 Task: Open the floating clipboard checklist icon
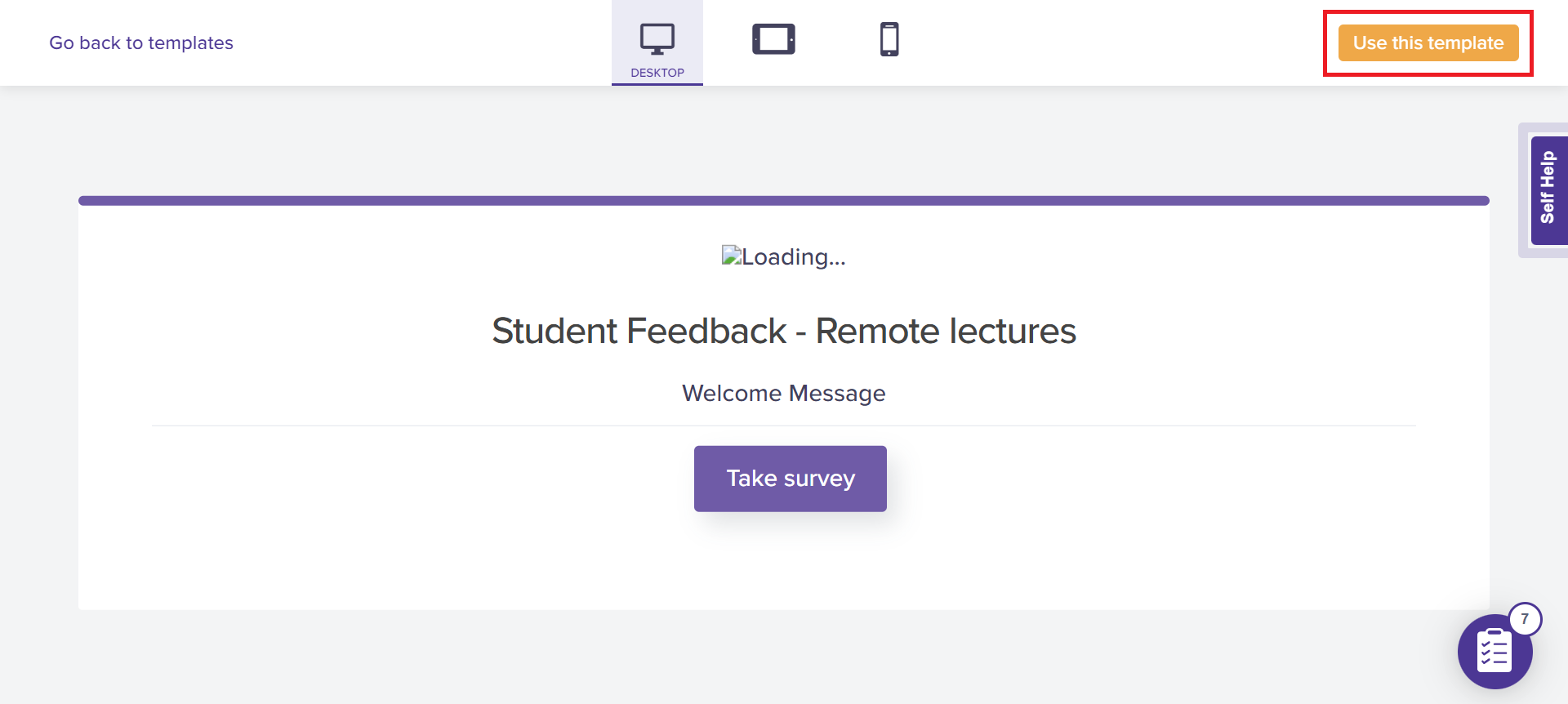tap(1494, 653)
